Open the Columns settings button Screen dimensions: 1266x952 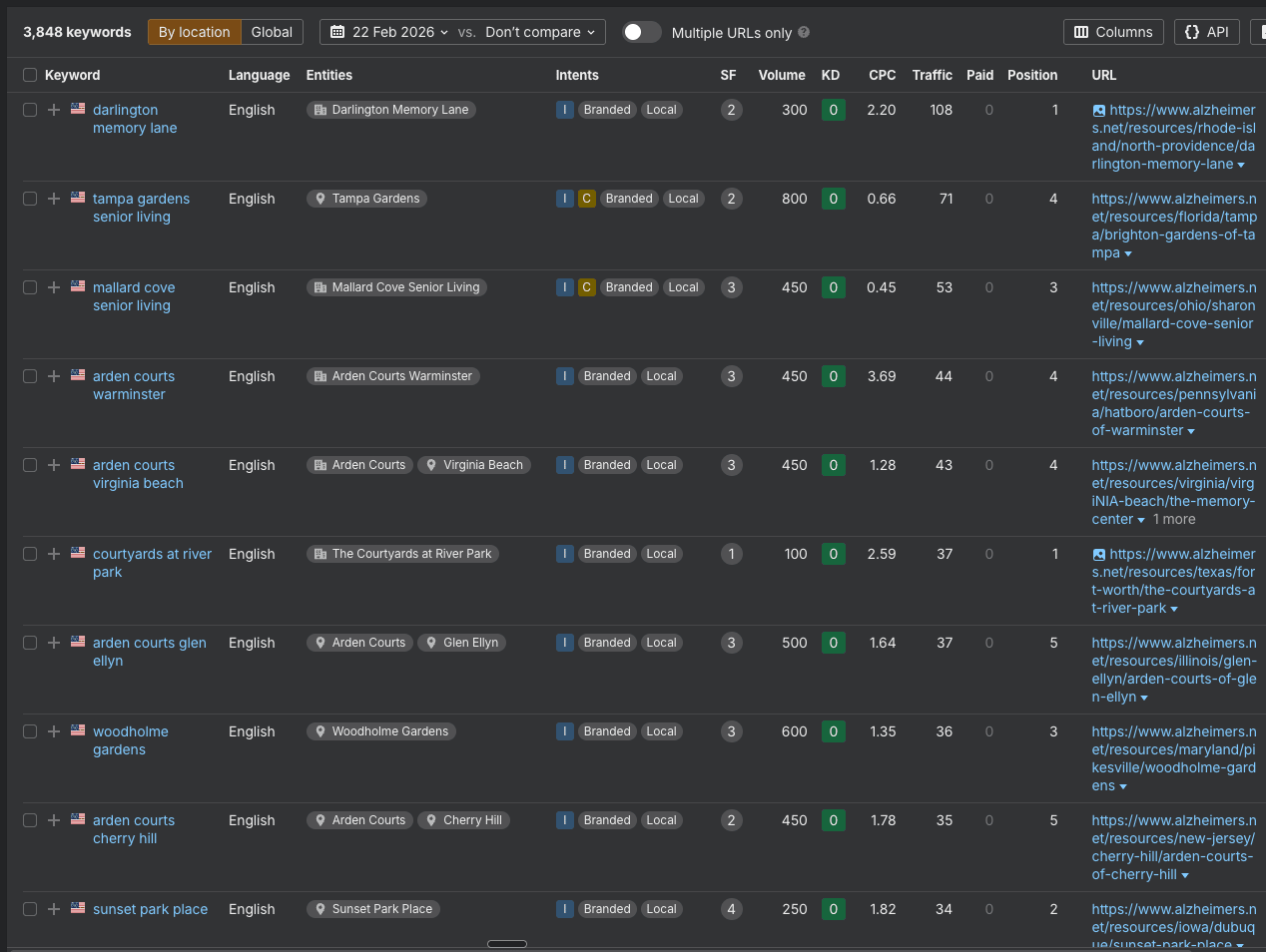pos(1113,32)
